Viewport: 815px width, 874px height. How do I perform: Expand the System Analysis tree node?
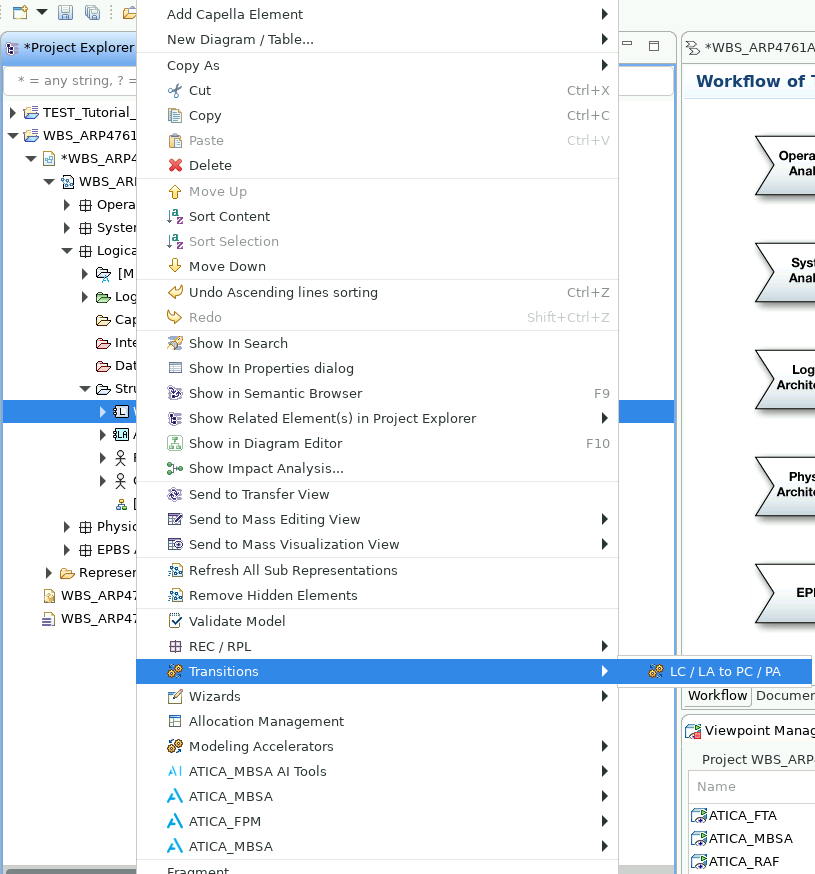click(x=67, y=227)
